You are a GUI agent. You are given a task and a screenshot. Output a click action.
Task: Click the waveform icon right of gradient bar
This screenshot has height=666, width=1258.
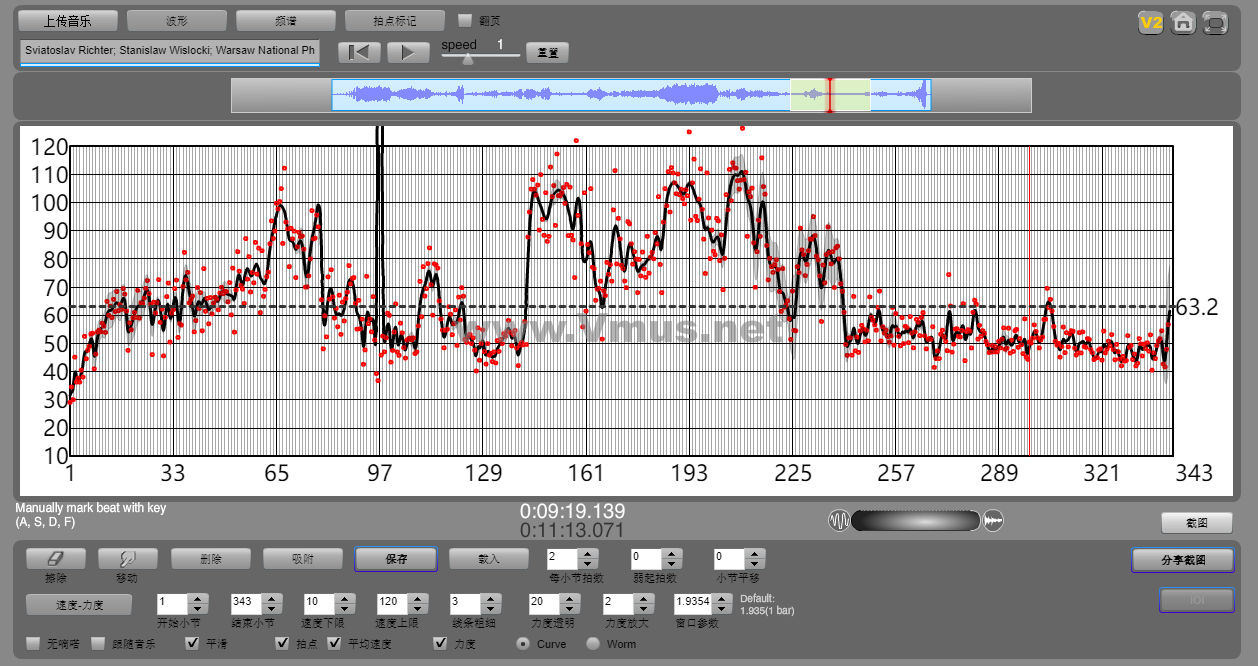pos(994,521)
